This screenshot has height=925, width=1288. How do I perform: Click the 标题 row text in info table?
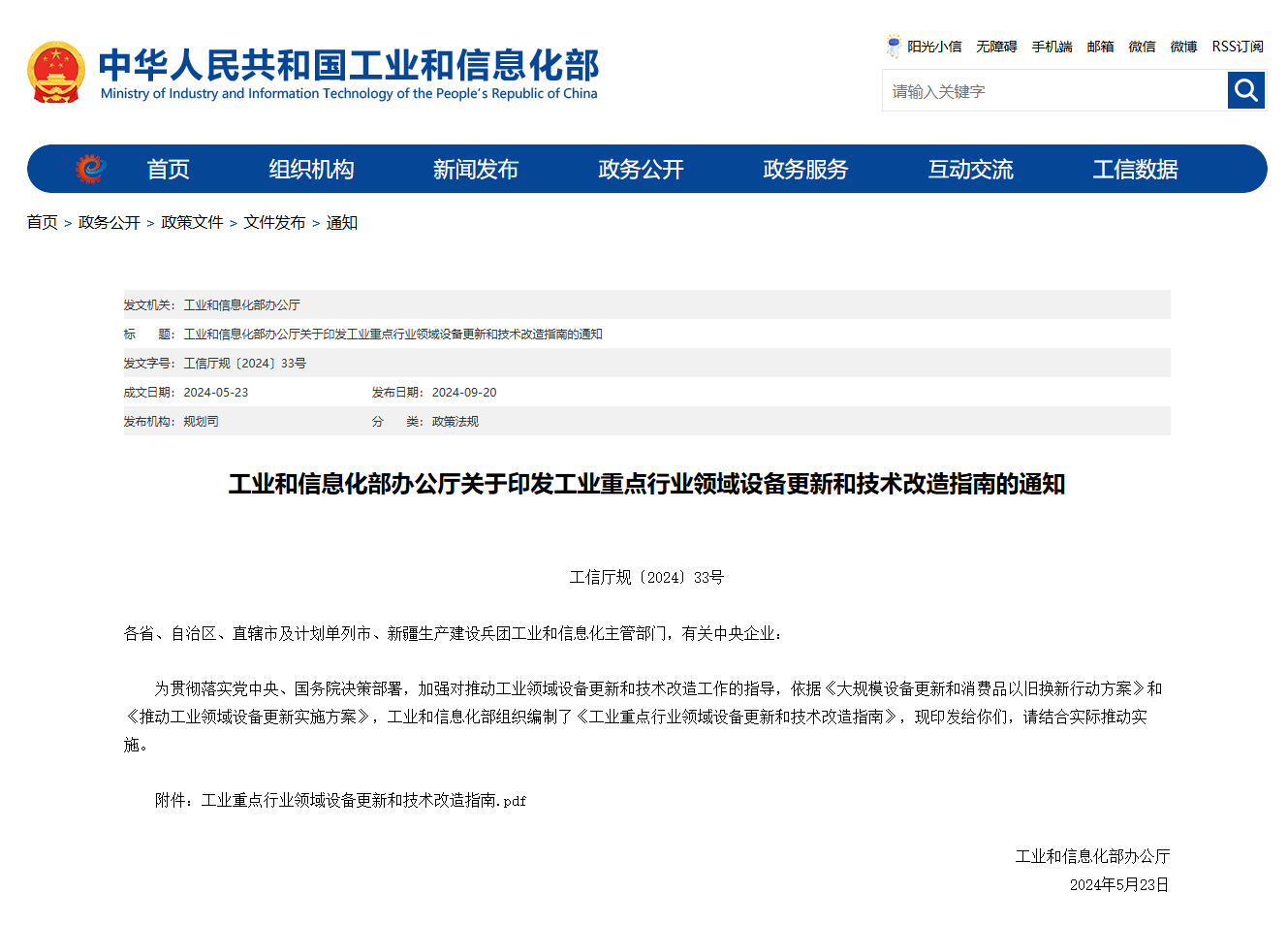point(393,334)
